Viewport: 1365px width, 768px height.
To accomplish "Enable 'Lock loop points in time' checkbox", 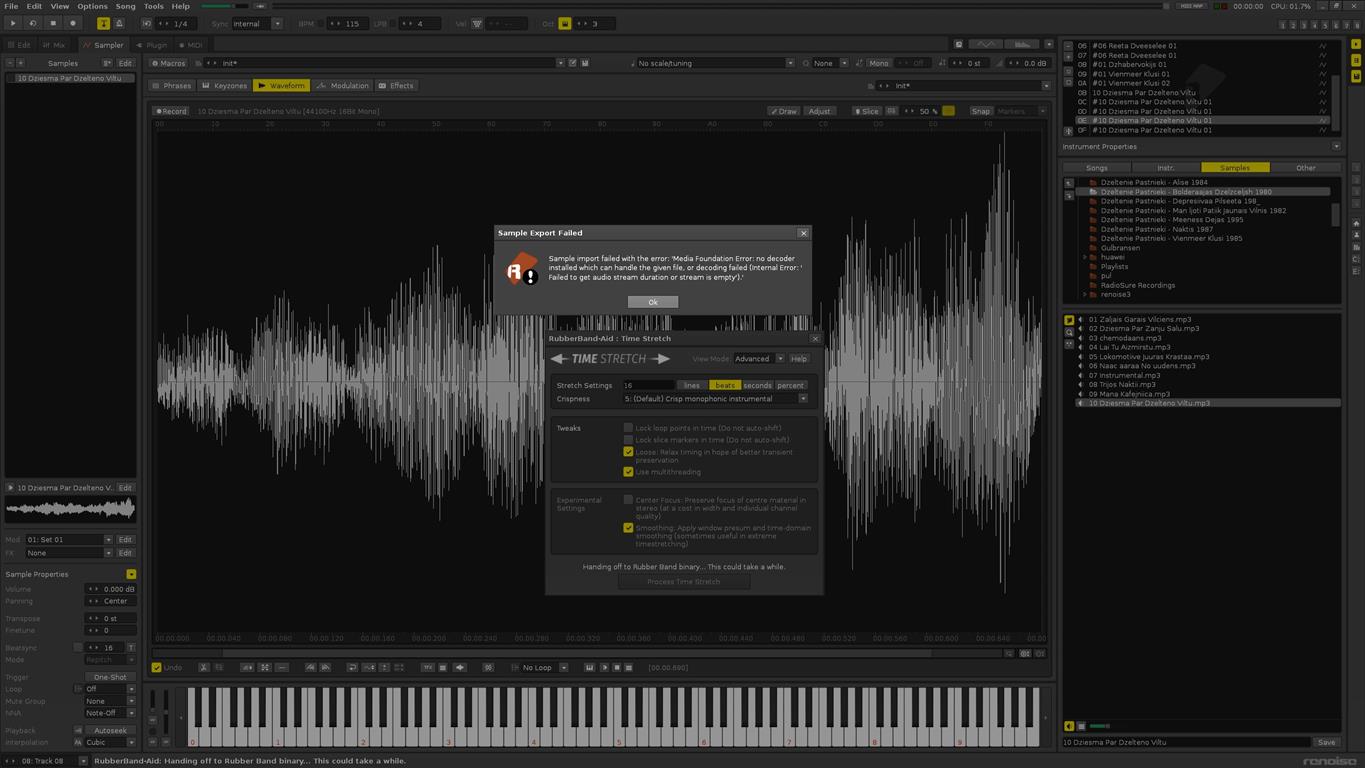I will click(x=628, y=428).
